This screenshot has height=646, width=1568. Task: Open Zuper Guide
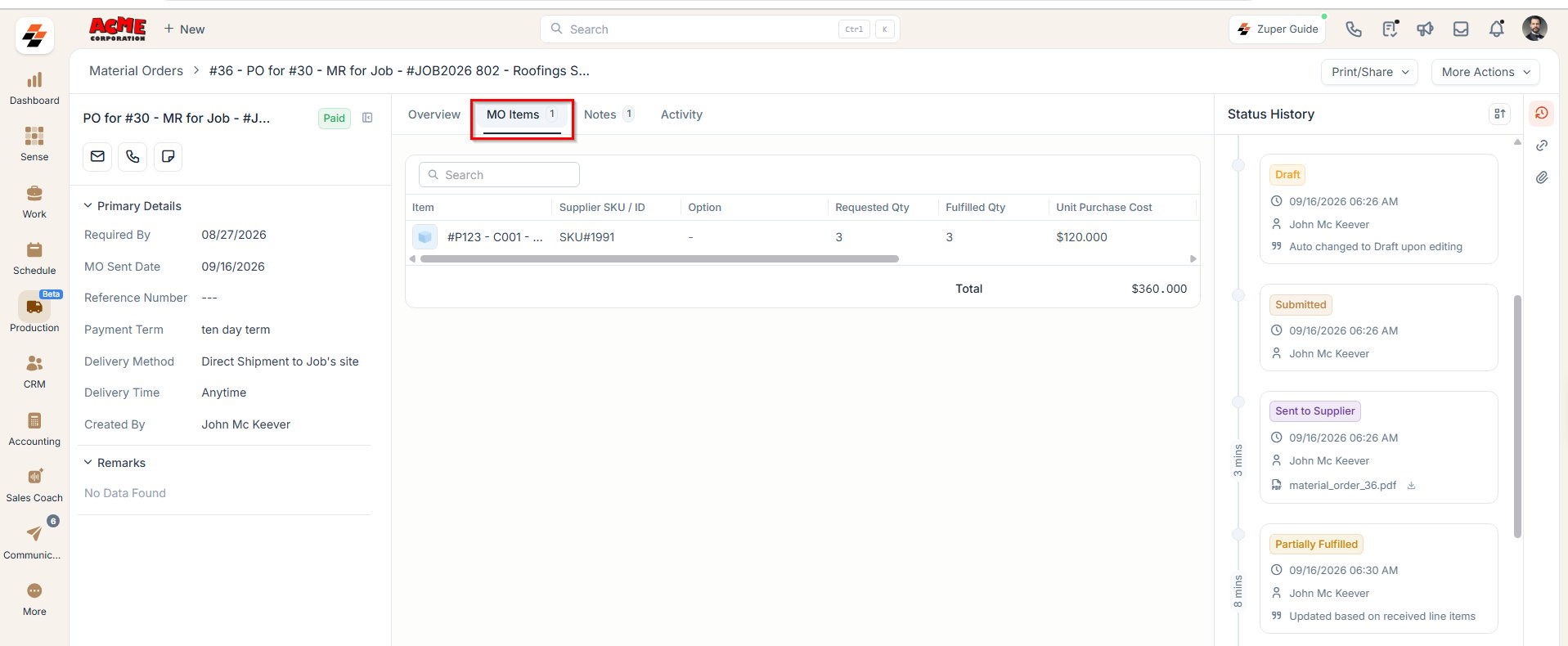(1278, 29)
